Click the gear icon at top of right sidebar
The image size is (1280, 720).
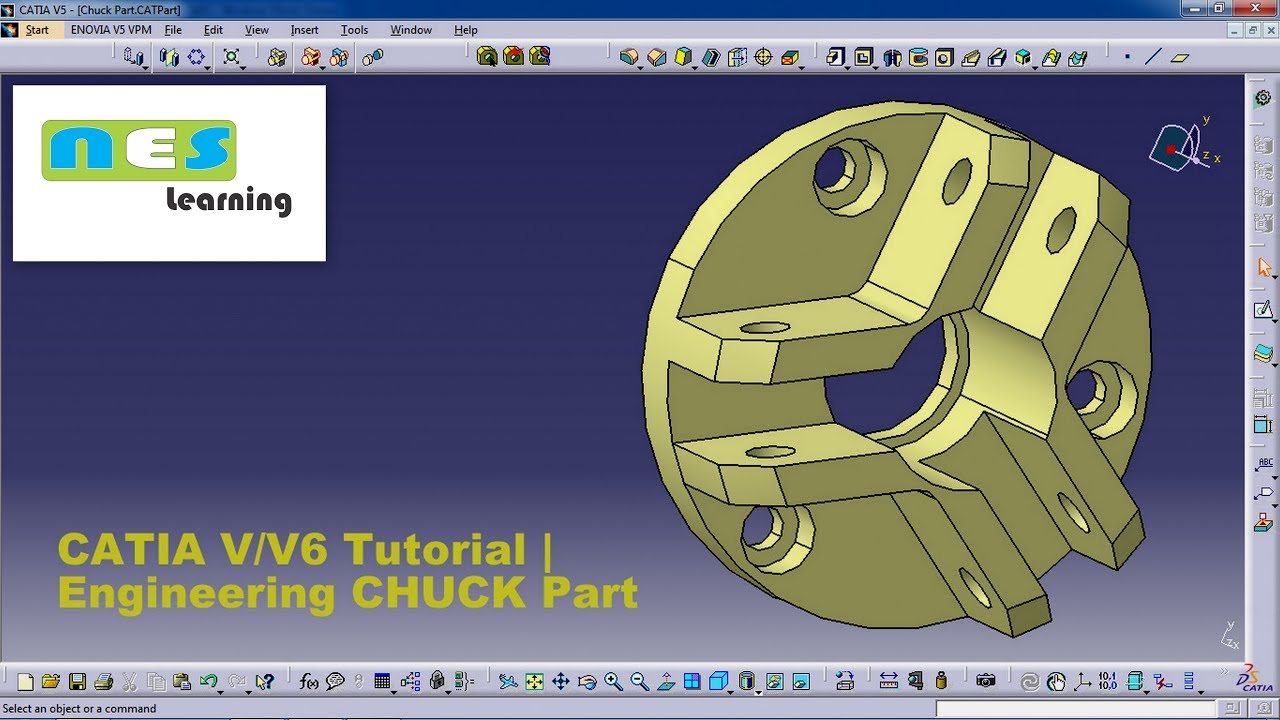(x=1263, y=98)
